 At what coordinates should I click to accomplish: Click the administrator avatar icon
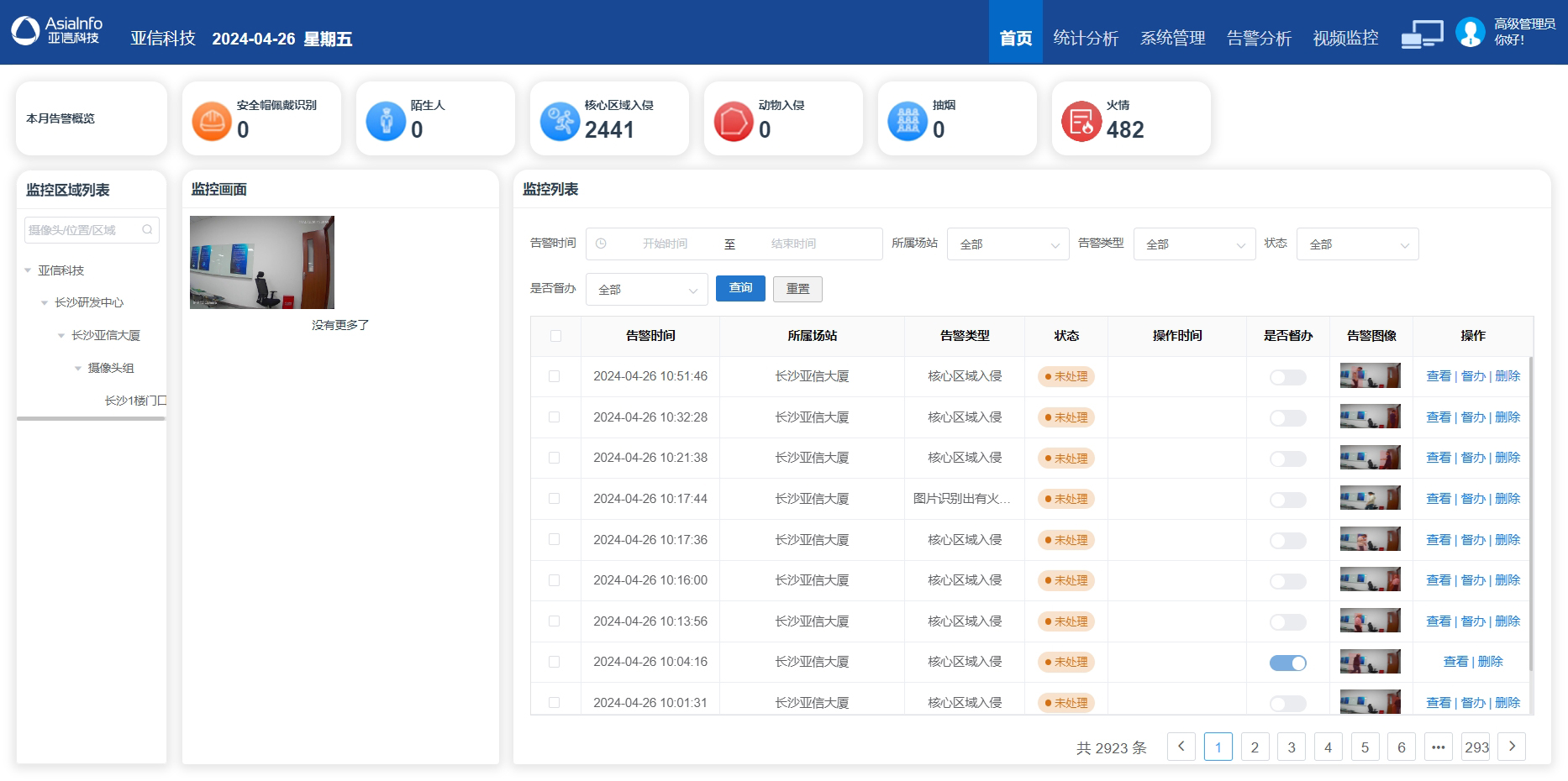[x=1471, y=33]
